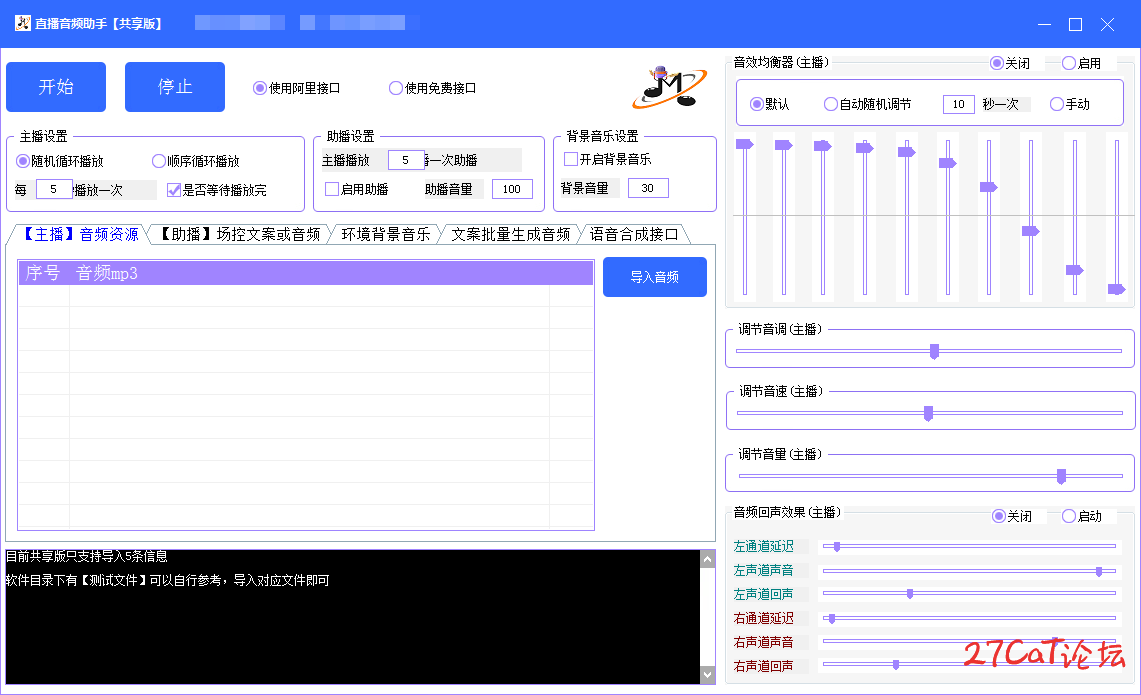Click the 导入音频 import audio button
The image size is (1141, 695).
click(654, 277)
